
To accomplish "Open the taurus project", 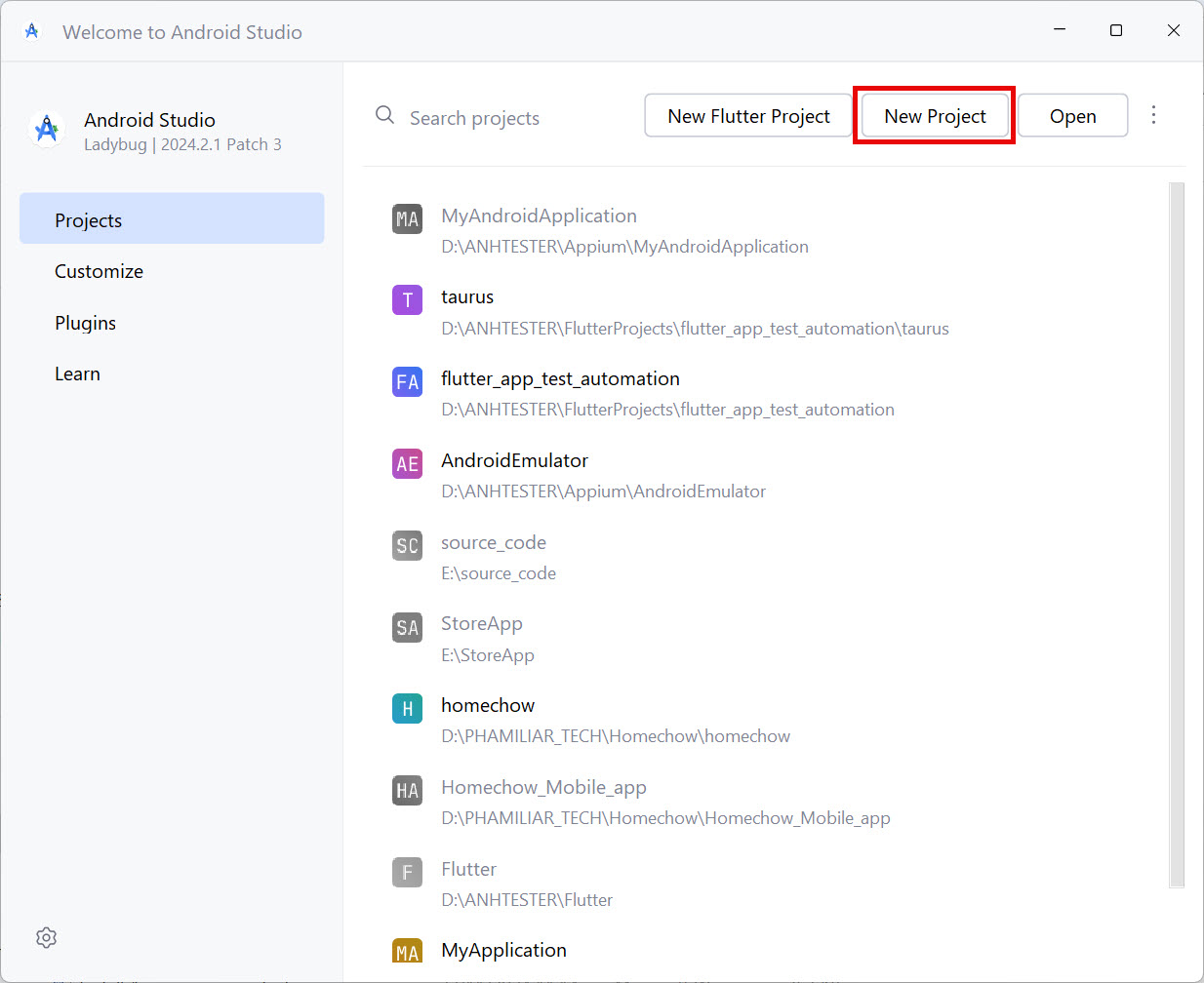I will [x=766, y=312].
